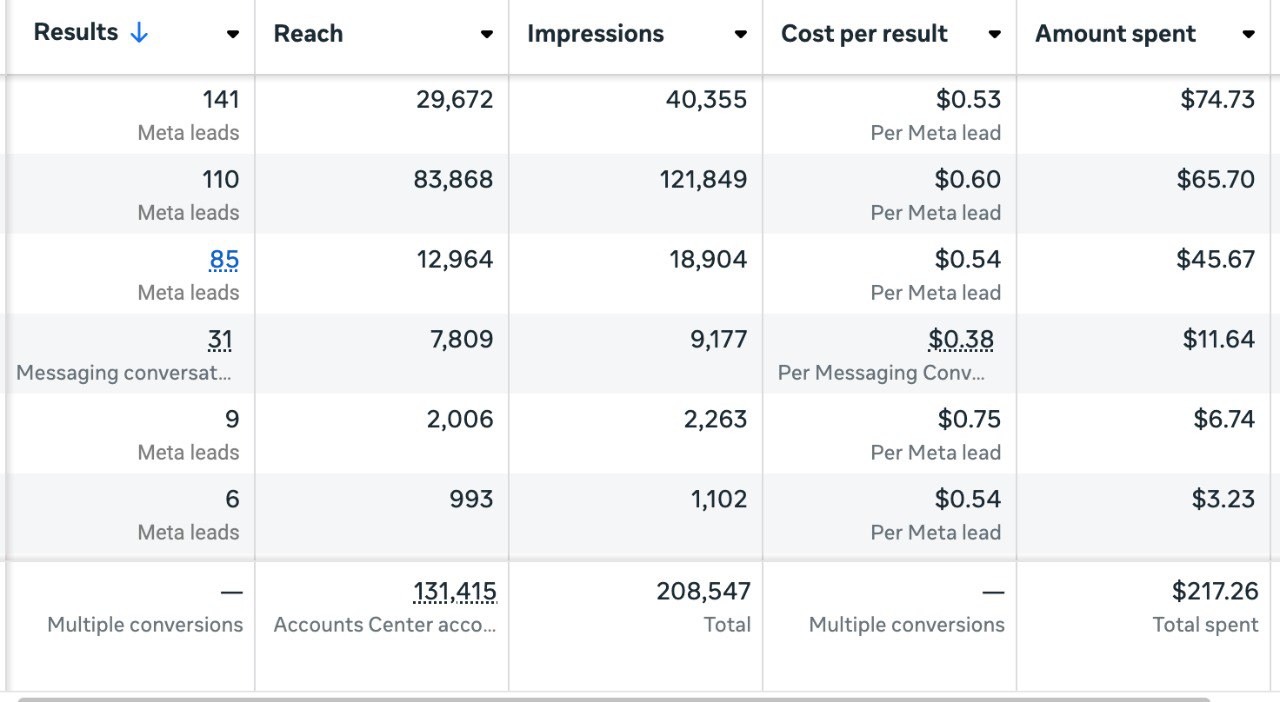
Task: Expand the Impressions column dropdown caret
Action: coord(740,34)
